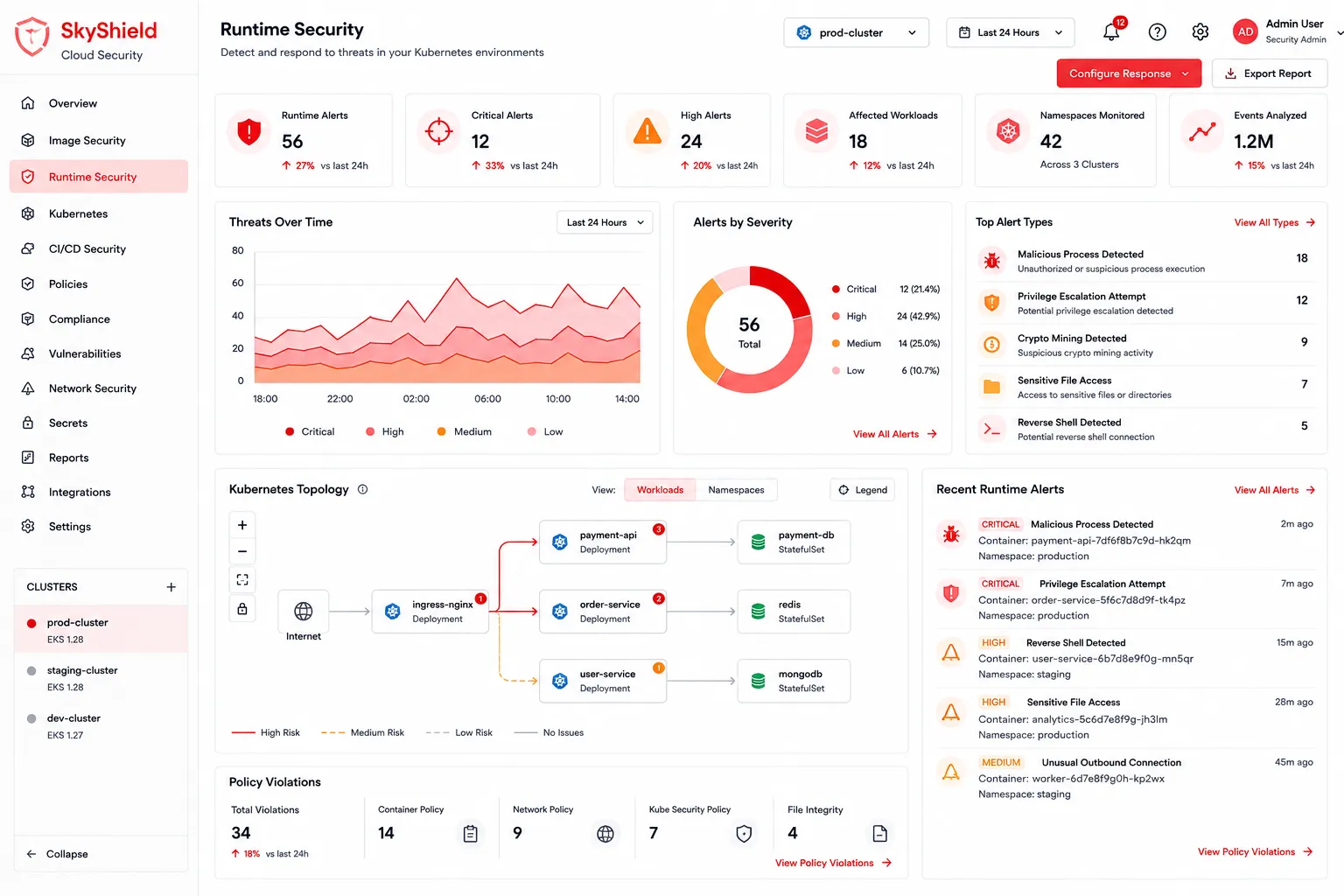Collapse the sidebar

tap(57, 854)
